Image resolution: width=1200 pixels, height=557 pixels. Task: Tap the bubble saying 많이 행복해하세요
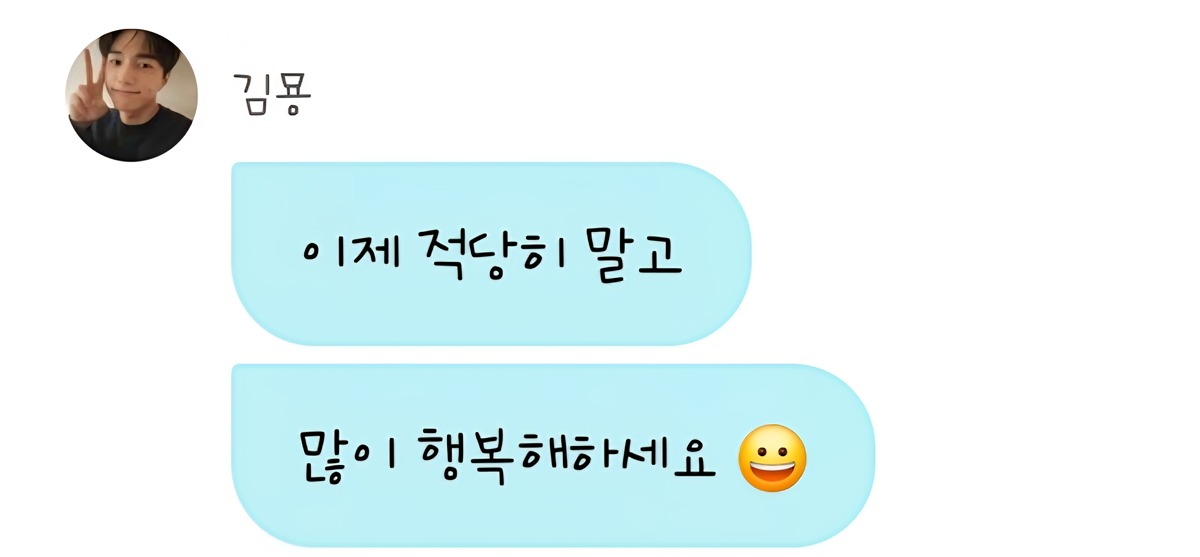click(553, 455)
